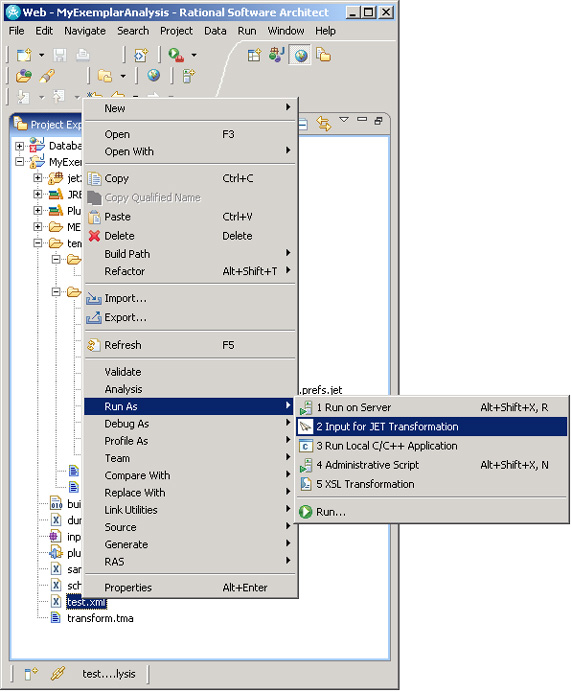Select test.xml in Project Explorer
This screenshot has height=692, width=572.
point(87,602)
